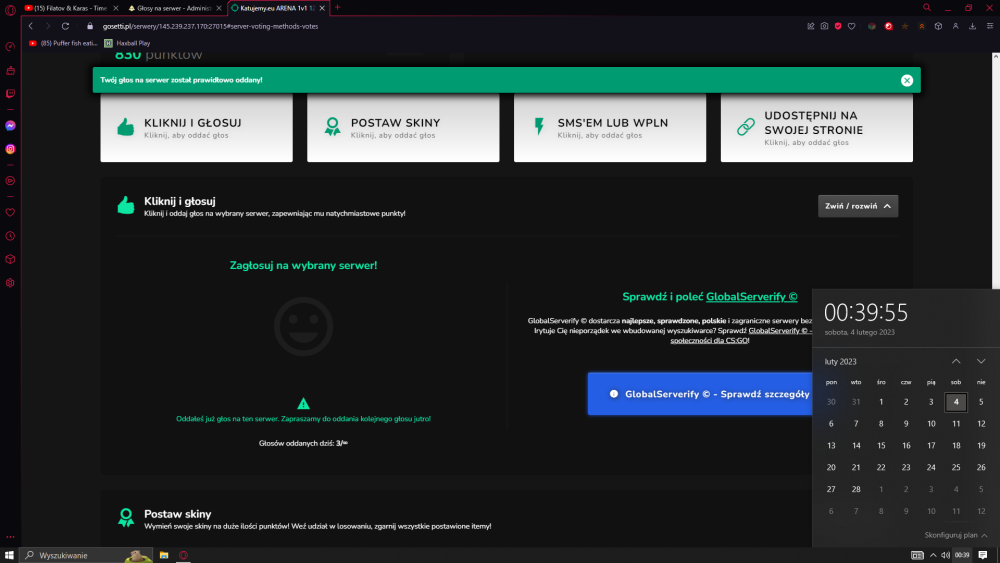The image size is (1000, 563).
Task: Open Puffer fish bookmark
Action: pos(62,43)
